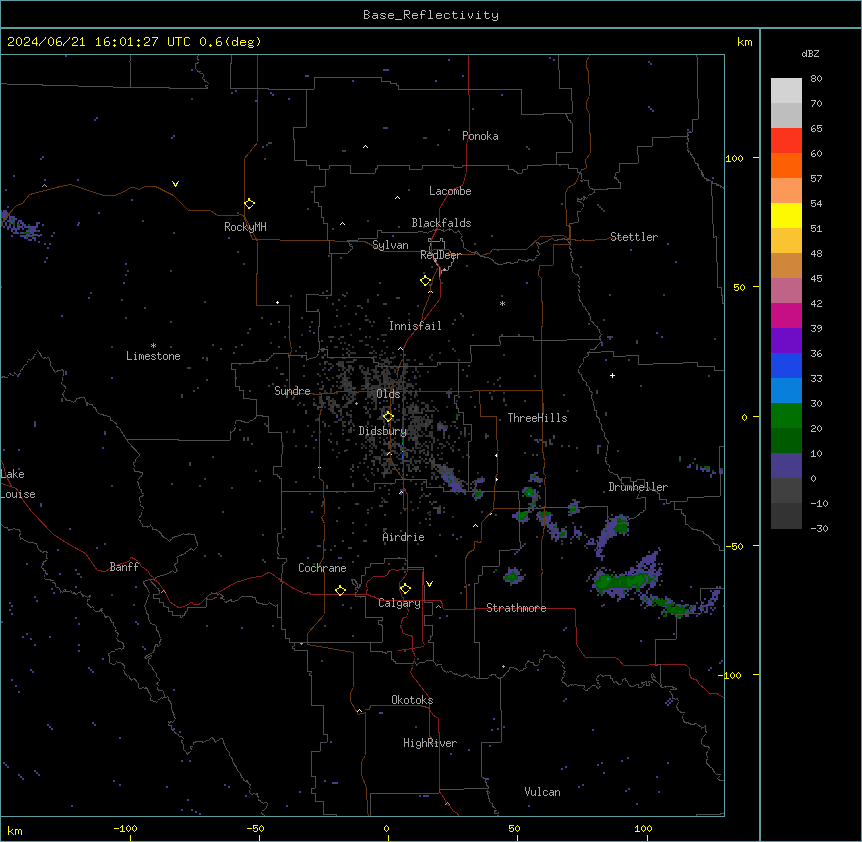Click the 2024/06/21 16:01:27 UTC timestamp
This screenshot has width=862, height=842.
[x=99, y=42]
